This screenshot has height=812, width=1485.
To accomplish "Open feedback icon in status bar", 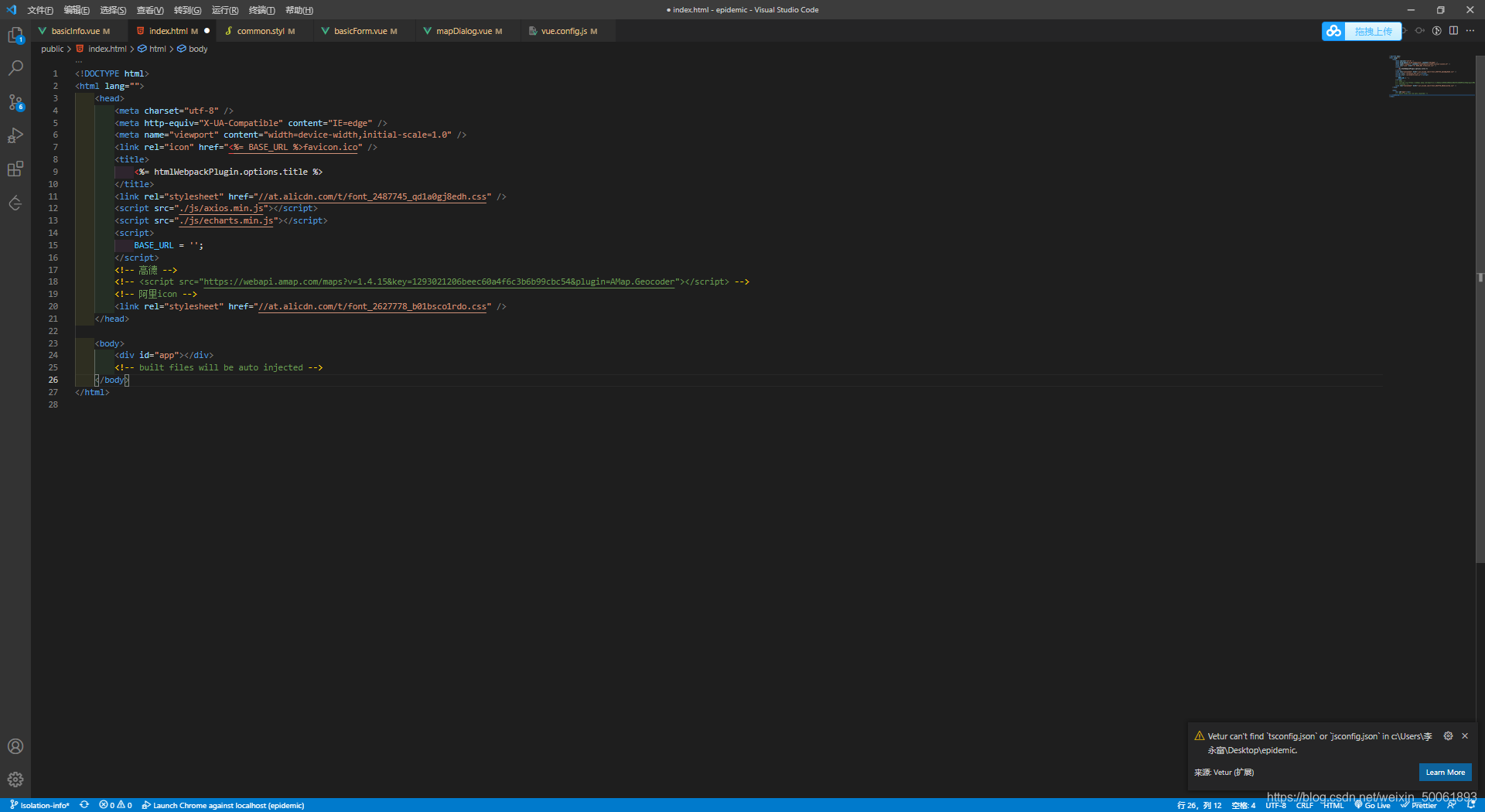I will (x=1452, y=805).
